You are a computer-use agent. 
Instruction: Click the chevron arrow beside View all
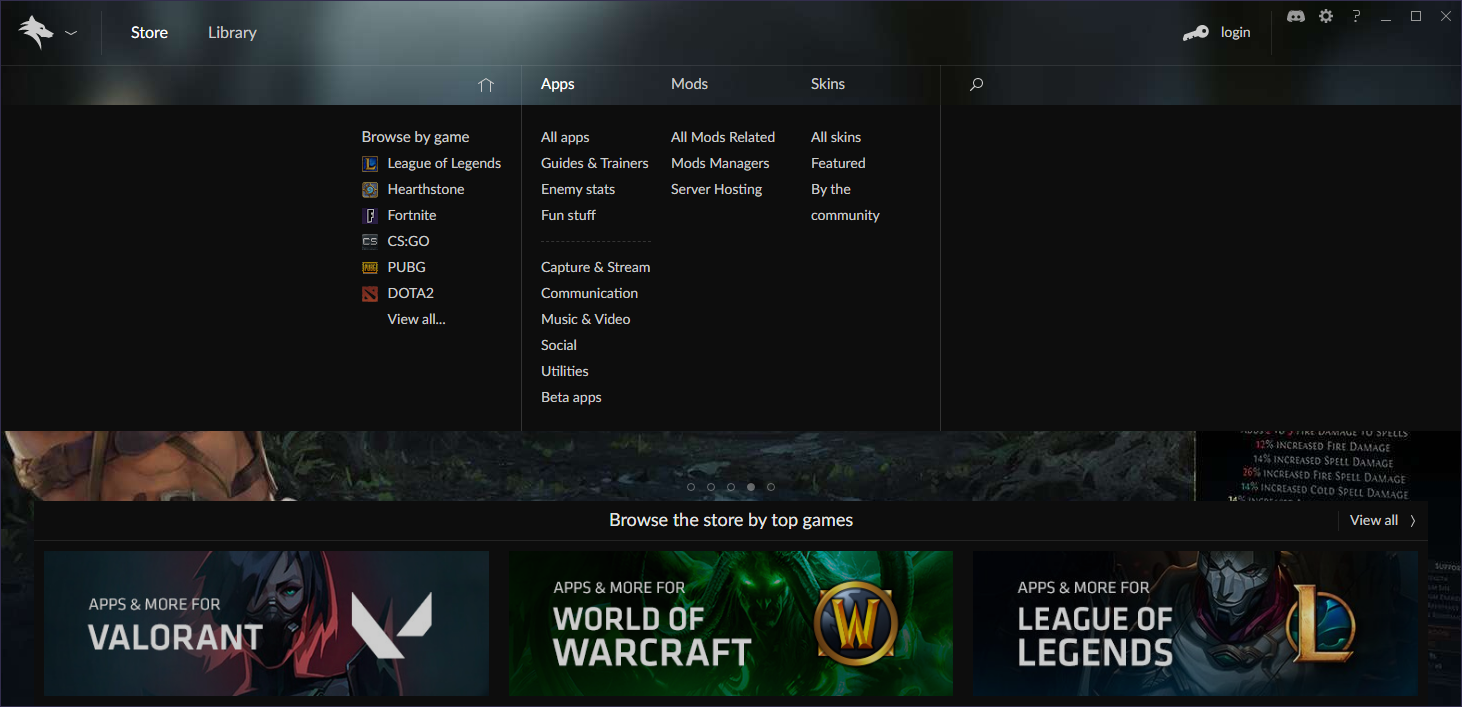[1413, 521]
